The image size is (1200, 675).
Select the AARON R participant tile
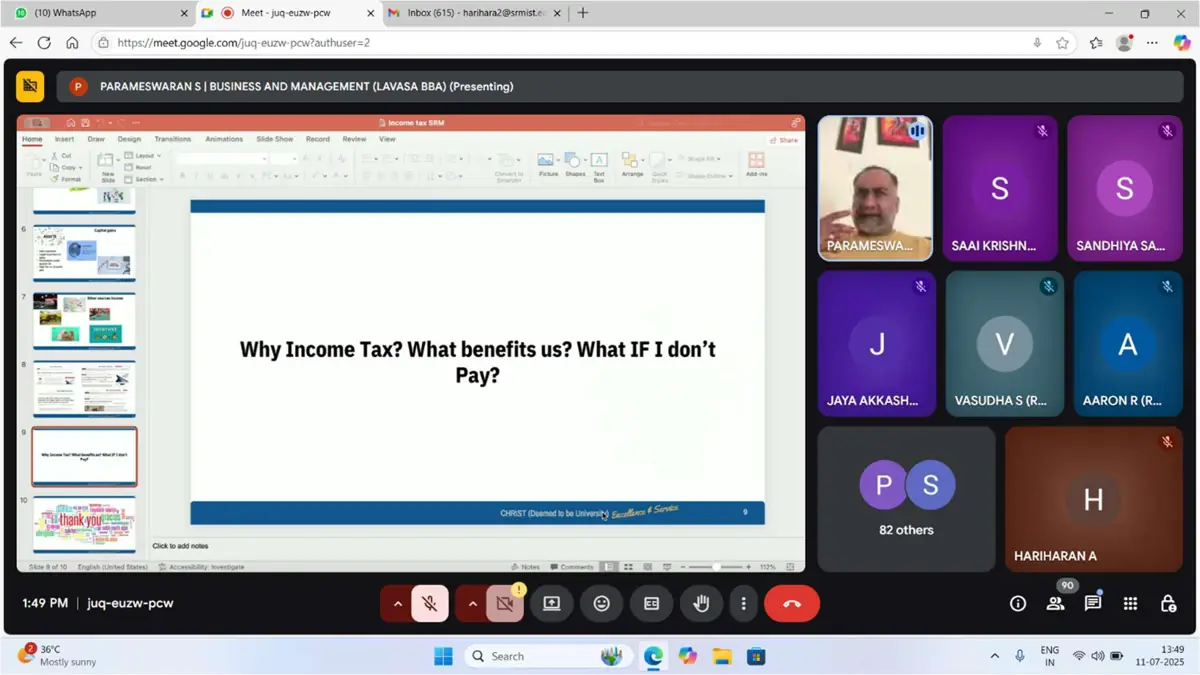pyautogui.click(x=1128, y=343)
